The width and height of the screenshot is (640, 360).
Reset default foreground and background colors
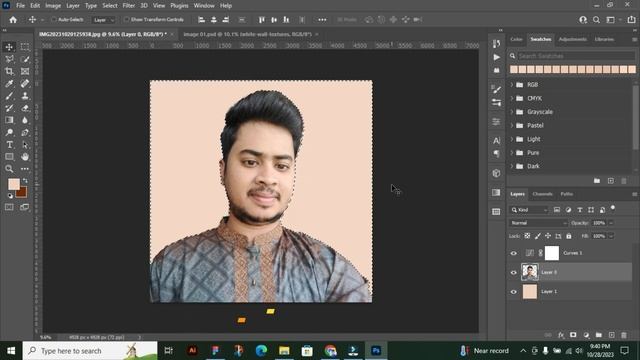10,196
